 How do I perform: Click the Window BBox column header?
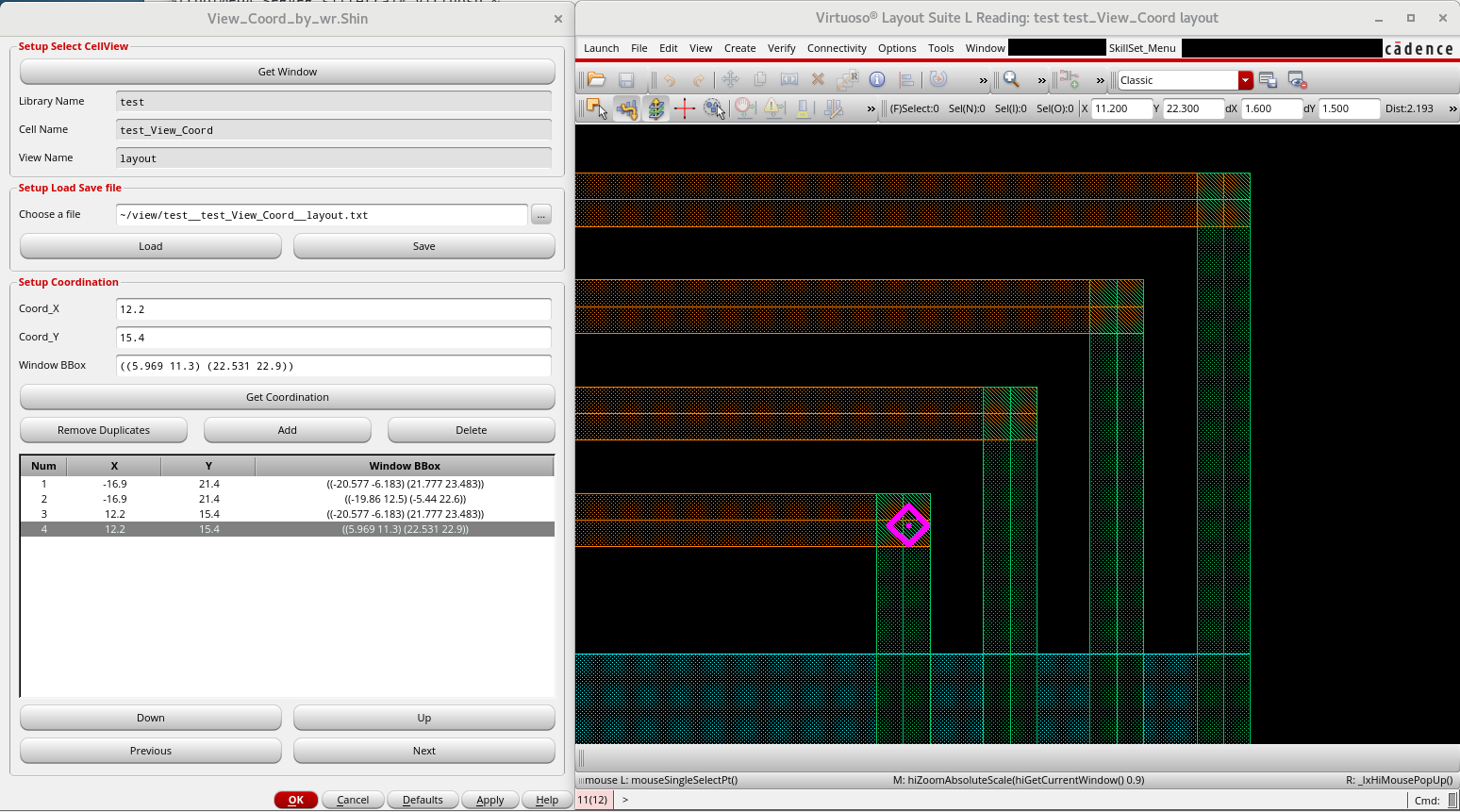405,466
